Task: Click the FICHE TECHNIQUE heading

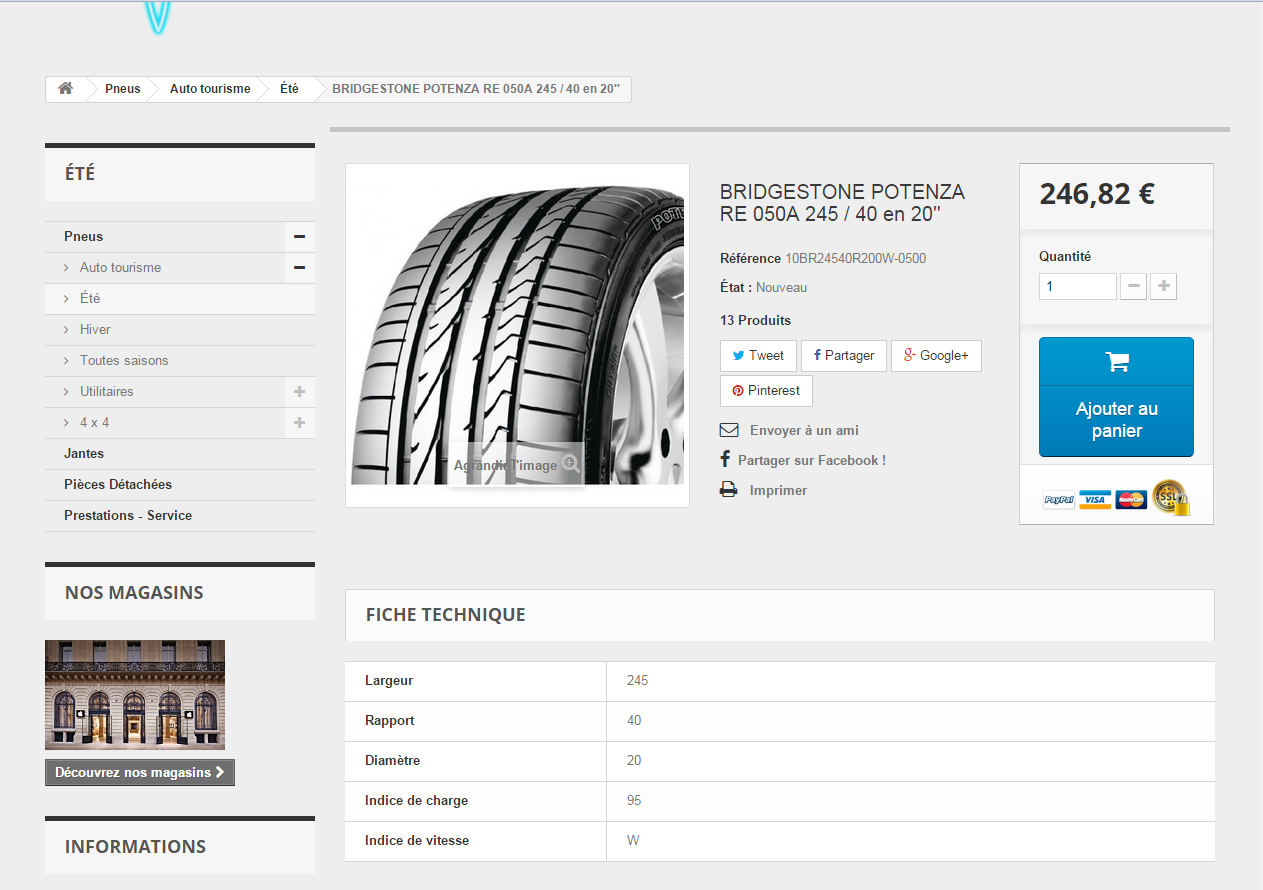Action: [x=445, y=615]
